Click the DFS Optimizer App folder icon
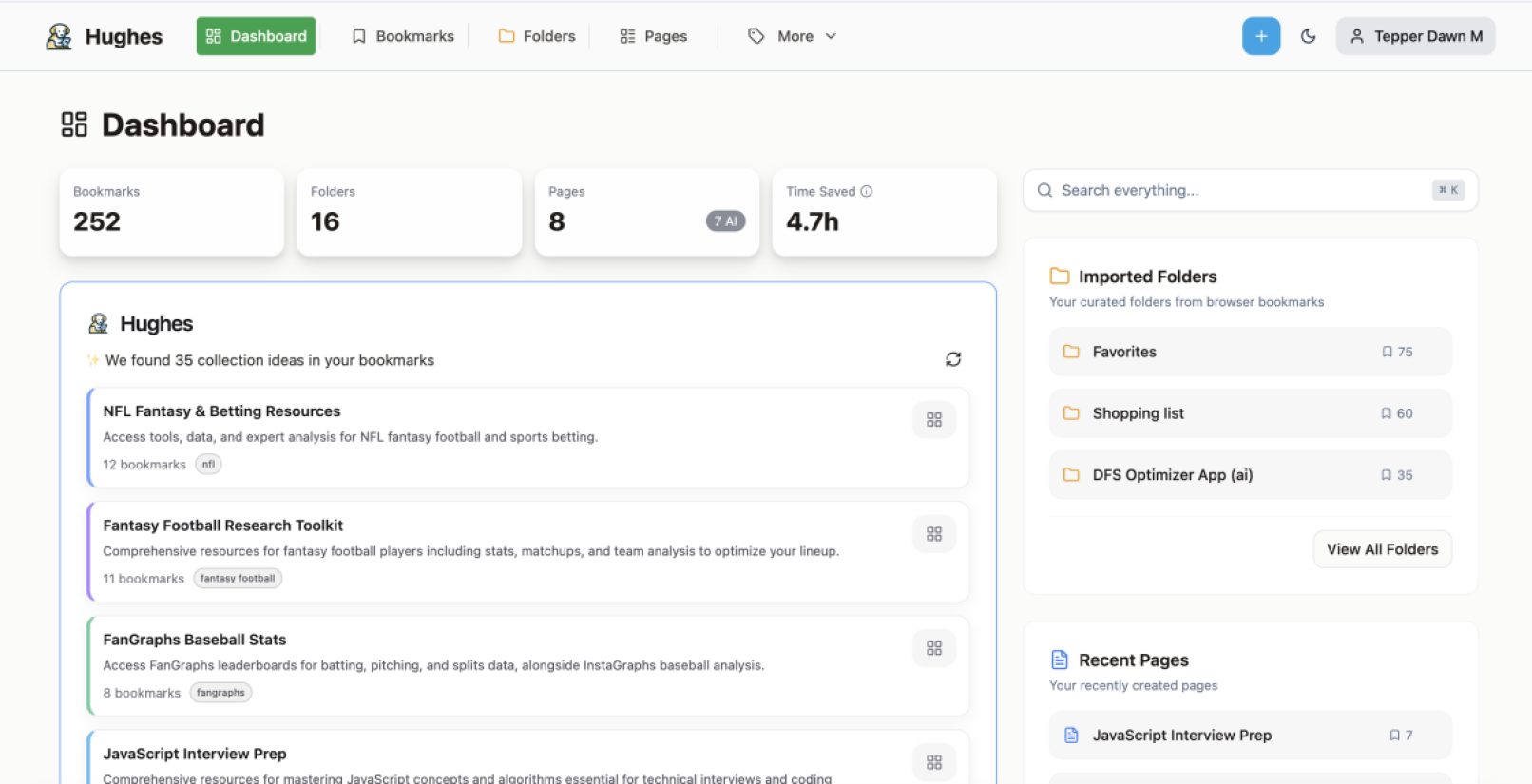The width and height of the screenshot is (1532, 784). point(1071,475)
